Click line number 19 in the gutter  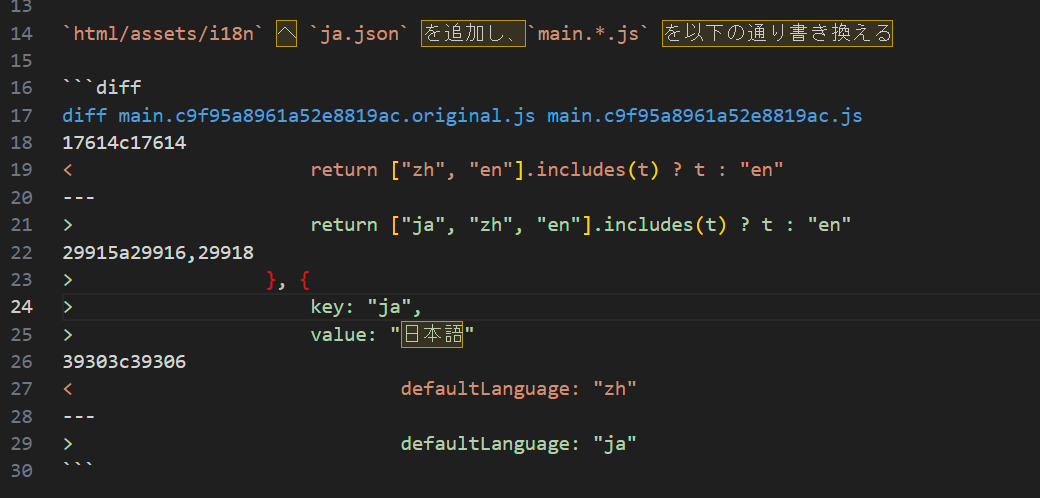point(22,170)
